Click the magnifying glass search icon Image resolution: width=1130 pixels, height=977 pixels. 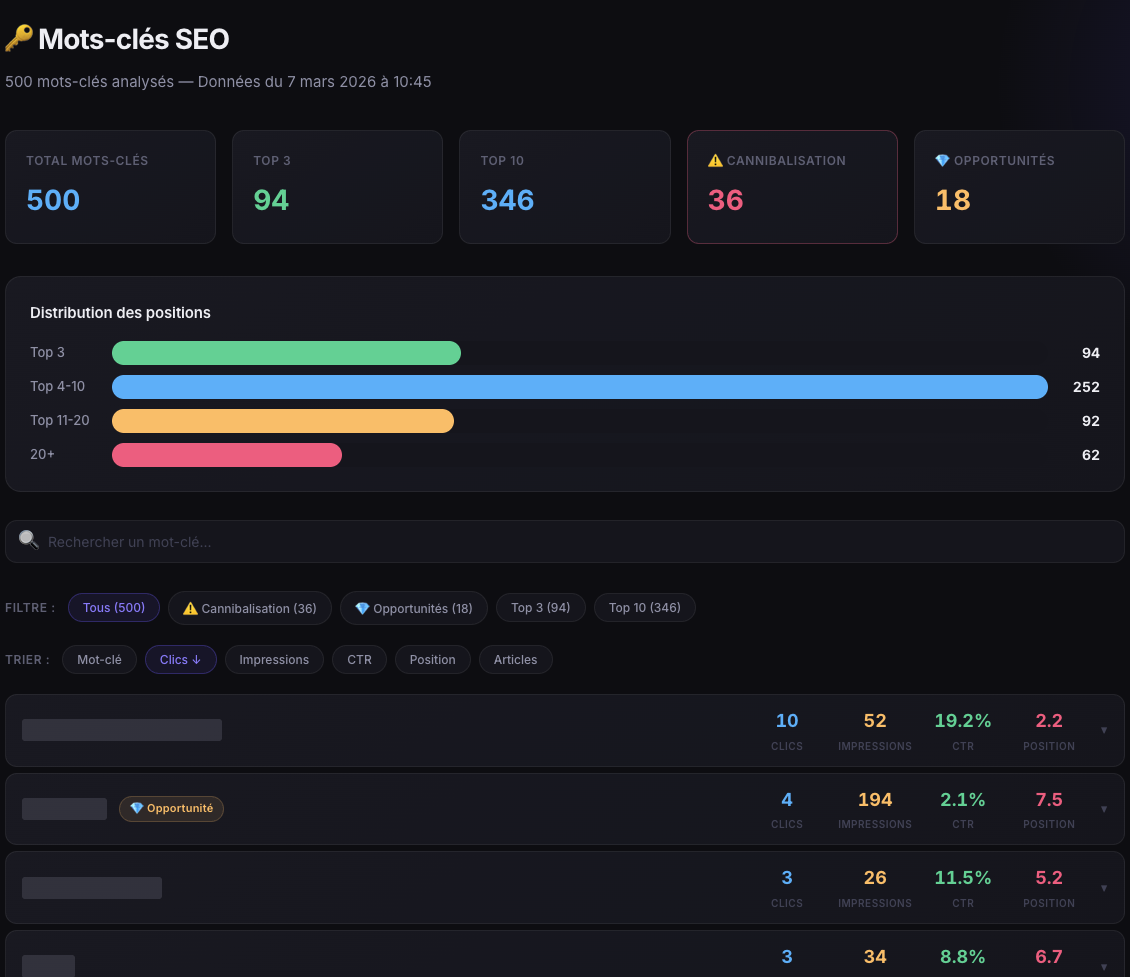(x=29, y=541)
